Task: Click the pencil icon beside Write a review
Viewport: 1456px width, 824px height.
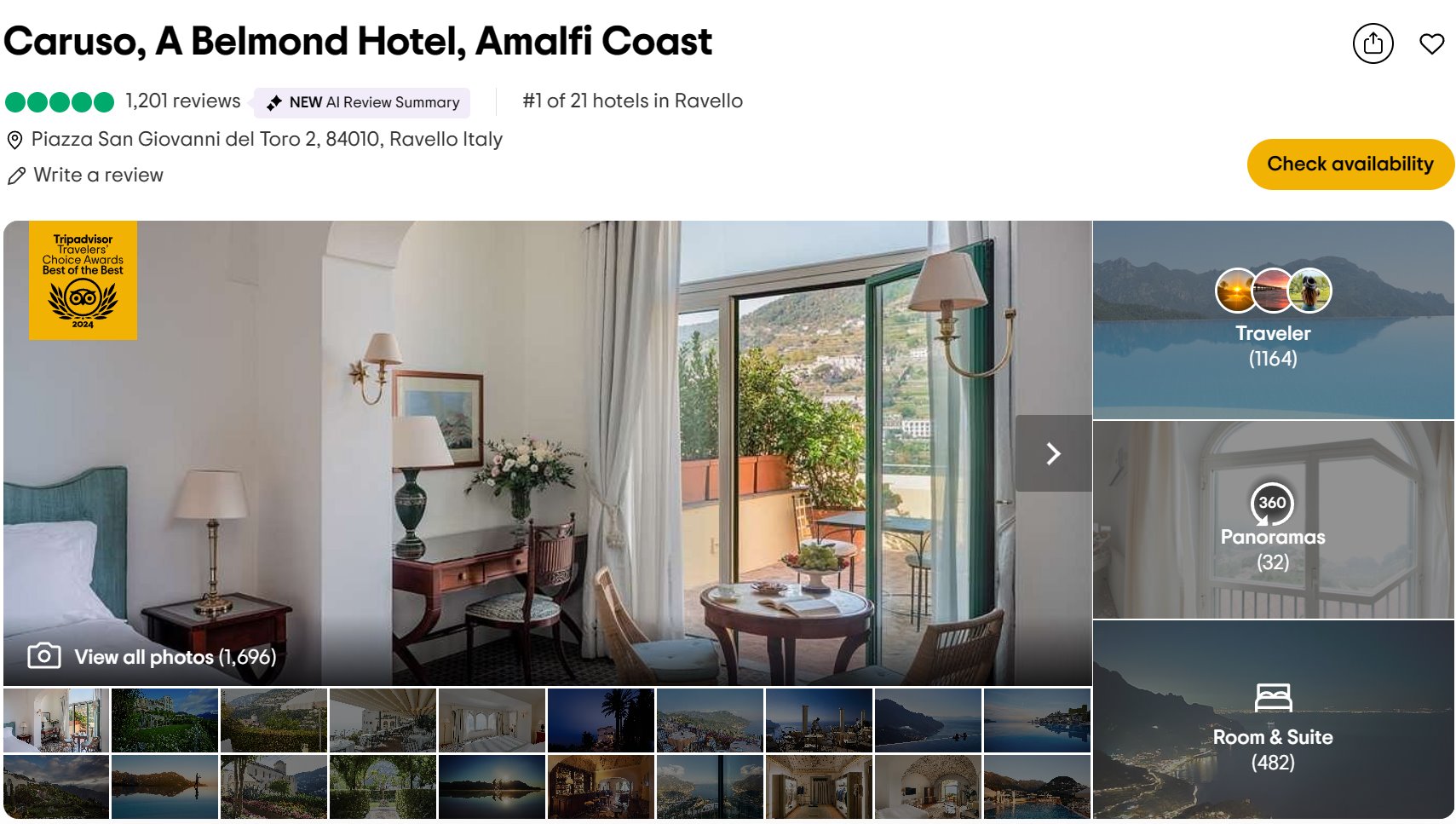Action: [x=16, y=176]
